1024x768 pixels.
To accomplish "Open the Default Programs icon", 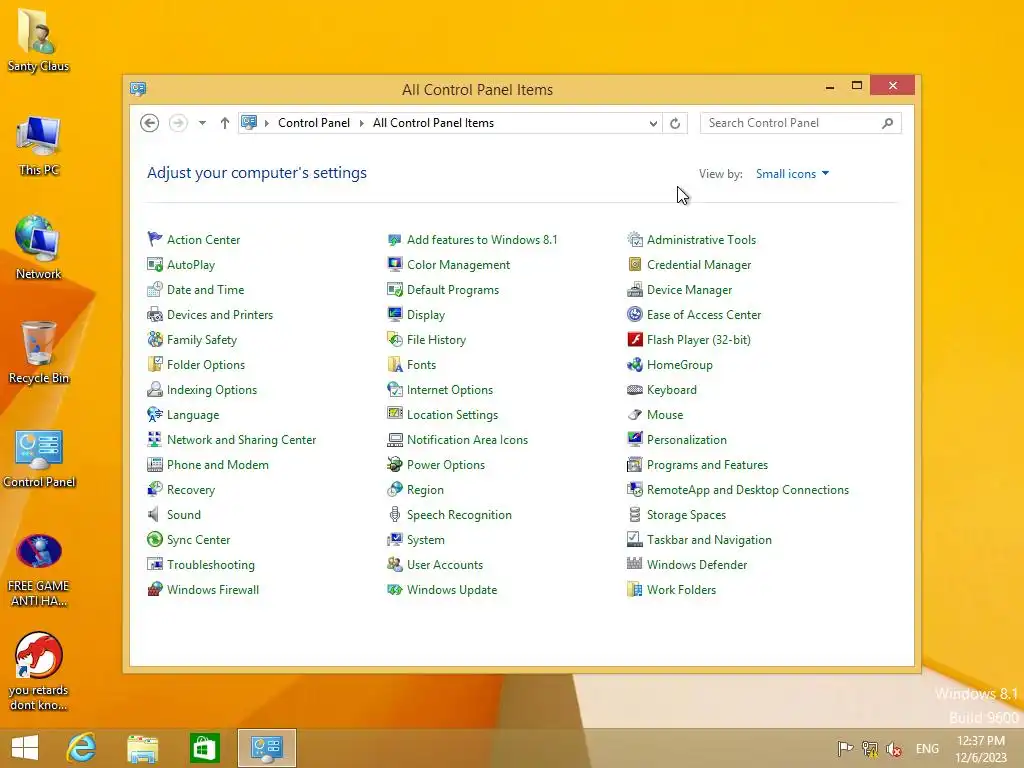I will [x=394, y=289].
